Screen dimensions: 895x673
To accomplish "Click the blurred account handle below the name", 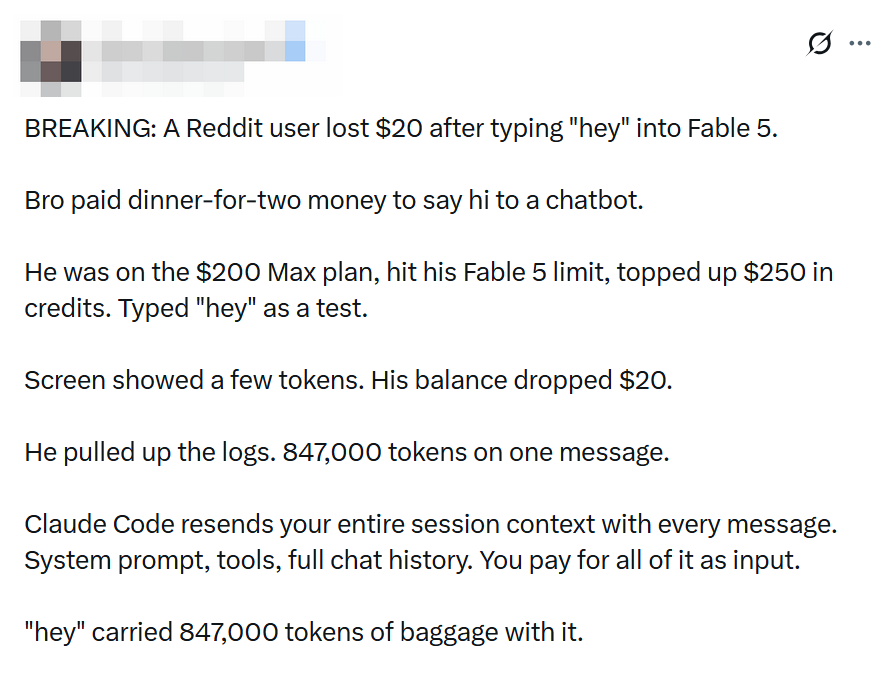I will tap(173, 72).
